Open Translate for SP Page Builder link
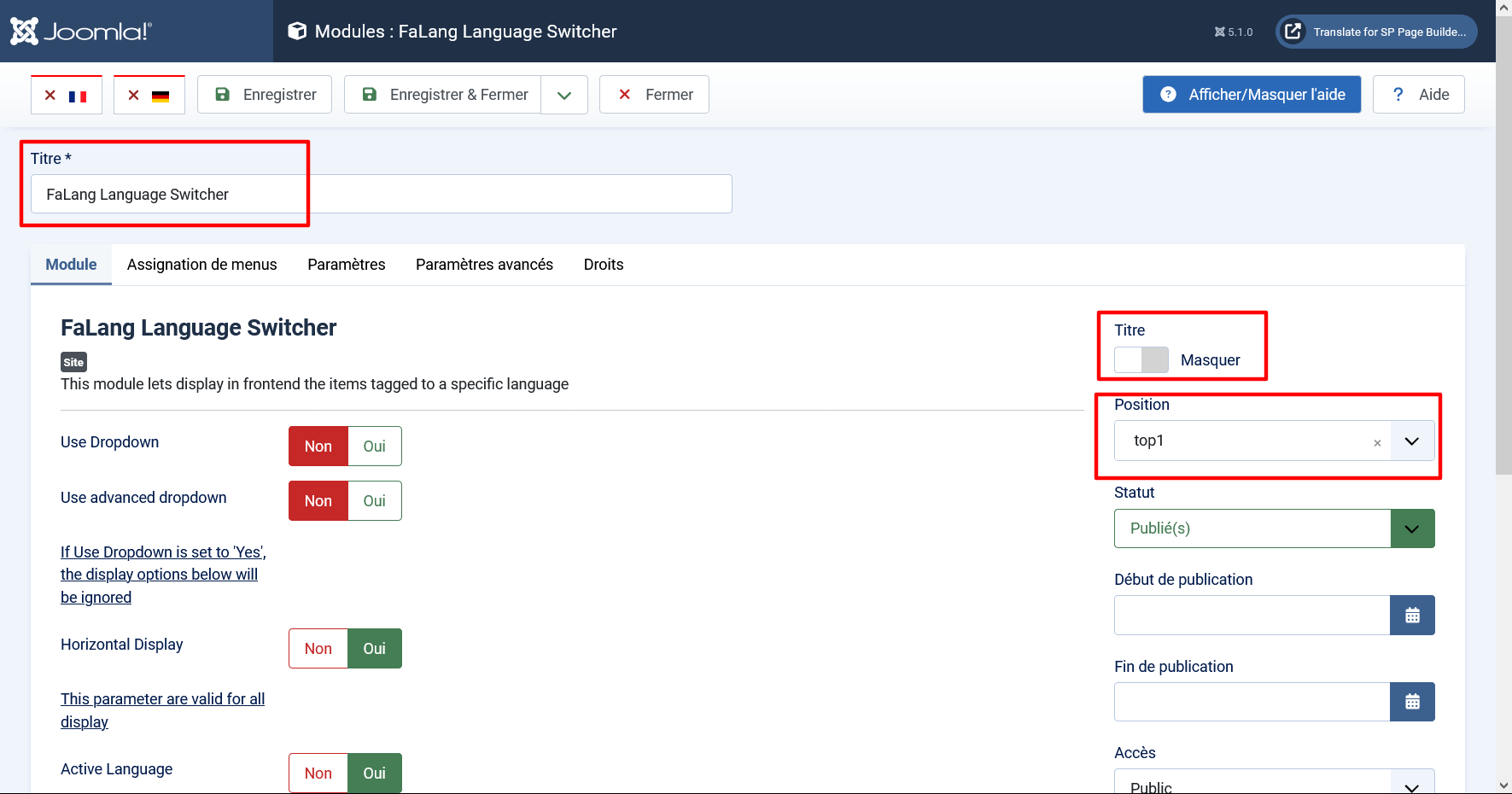Screen dimensions: 1512x794 click(1376, 32)
